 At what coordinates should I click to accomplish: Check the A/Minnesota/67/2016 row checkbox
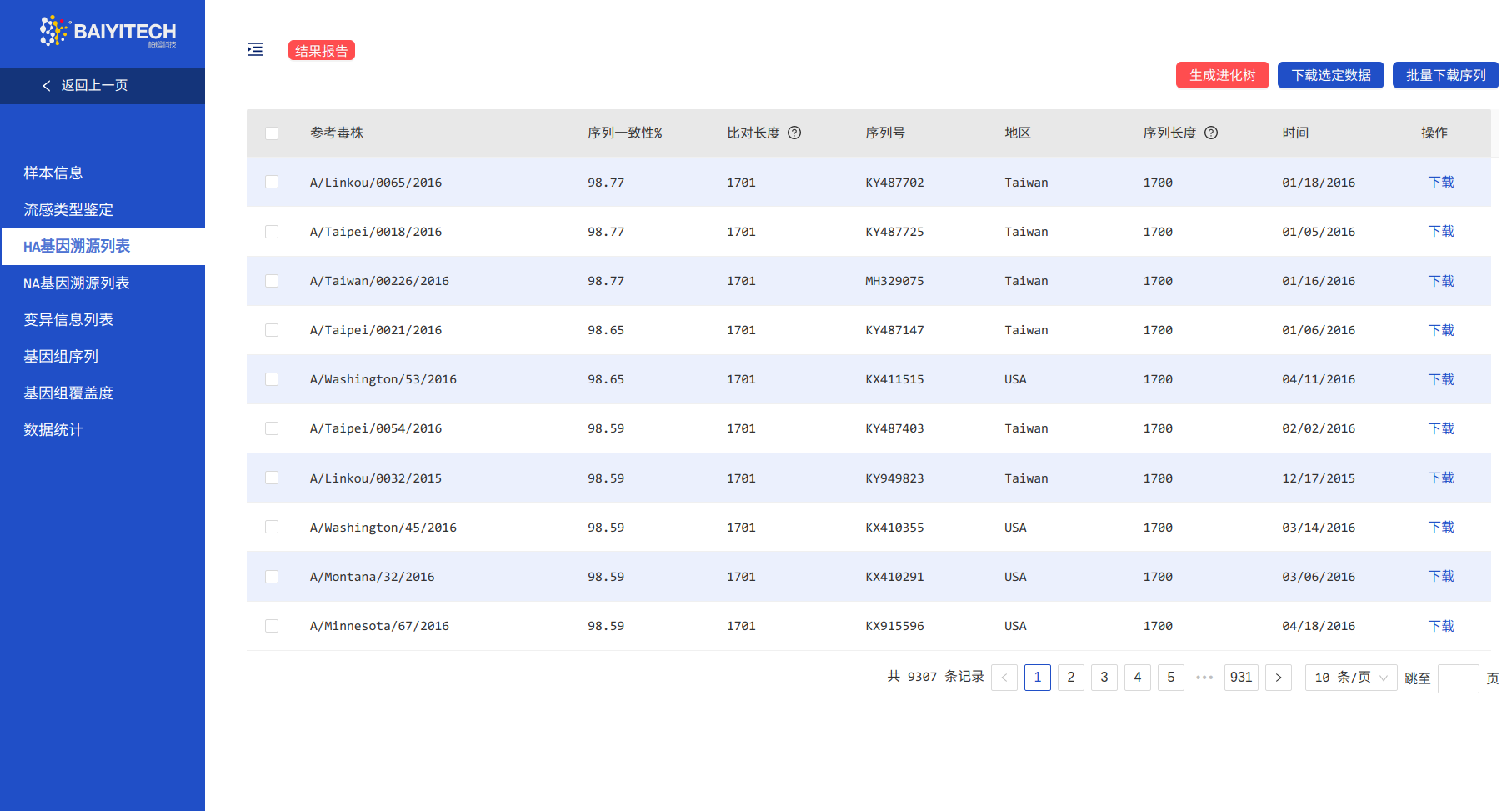pyautogui.click(x=272, y=626)
